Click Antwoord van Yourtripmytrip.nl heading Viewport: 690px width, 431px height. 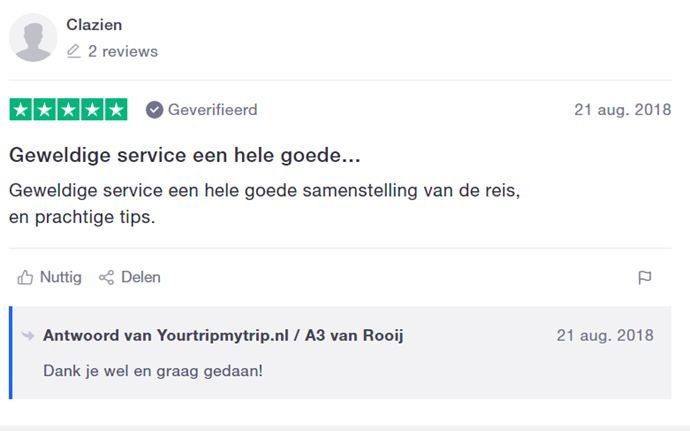[x=223, y=335]
